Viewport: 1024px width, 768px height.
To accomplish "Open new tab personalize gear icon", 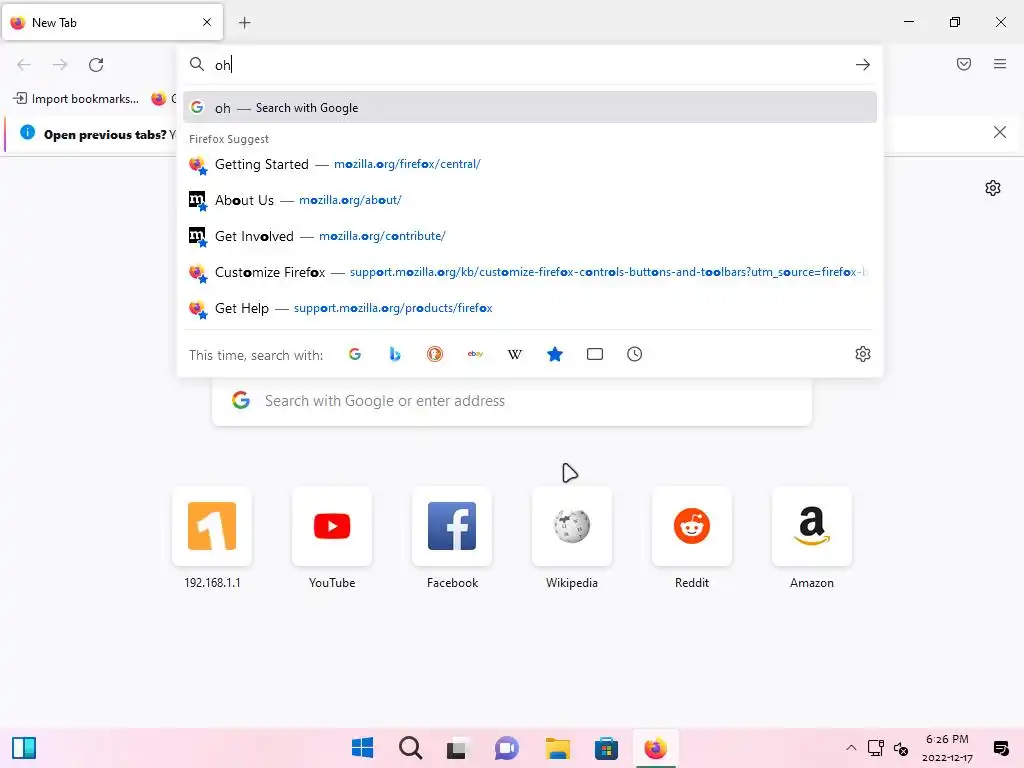I will (x=993, y=188).
